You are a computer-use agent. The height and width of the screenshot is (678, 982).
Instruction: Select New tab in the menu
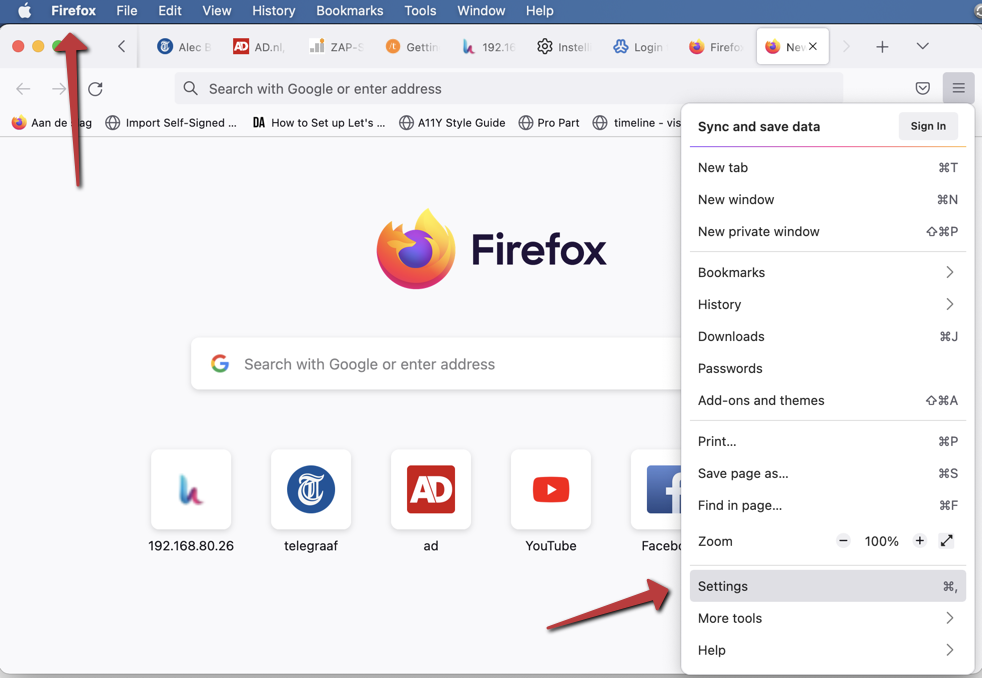pos(827,167)
